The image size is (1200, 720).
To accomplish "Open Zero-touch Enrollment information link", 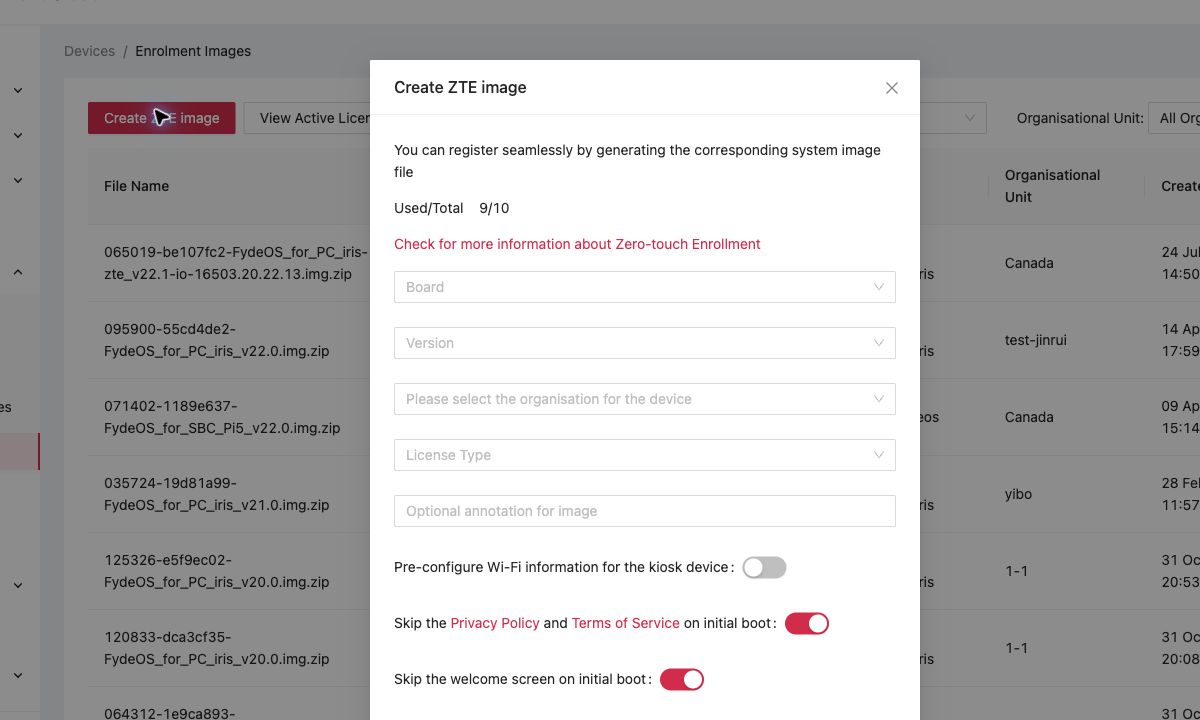I will [x=577, y=244].
